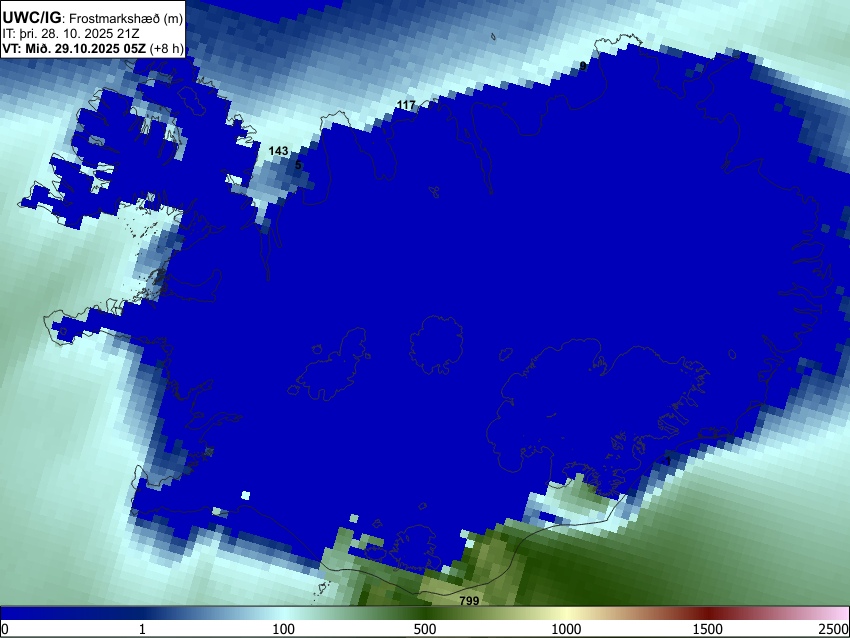This screenshot has height=638, width=850.
Task: Click the 100 tick on the color scale
Action: (284, 629)
